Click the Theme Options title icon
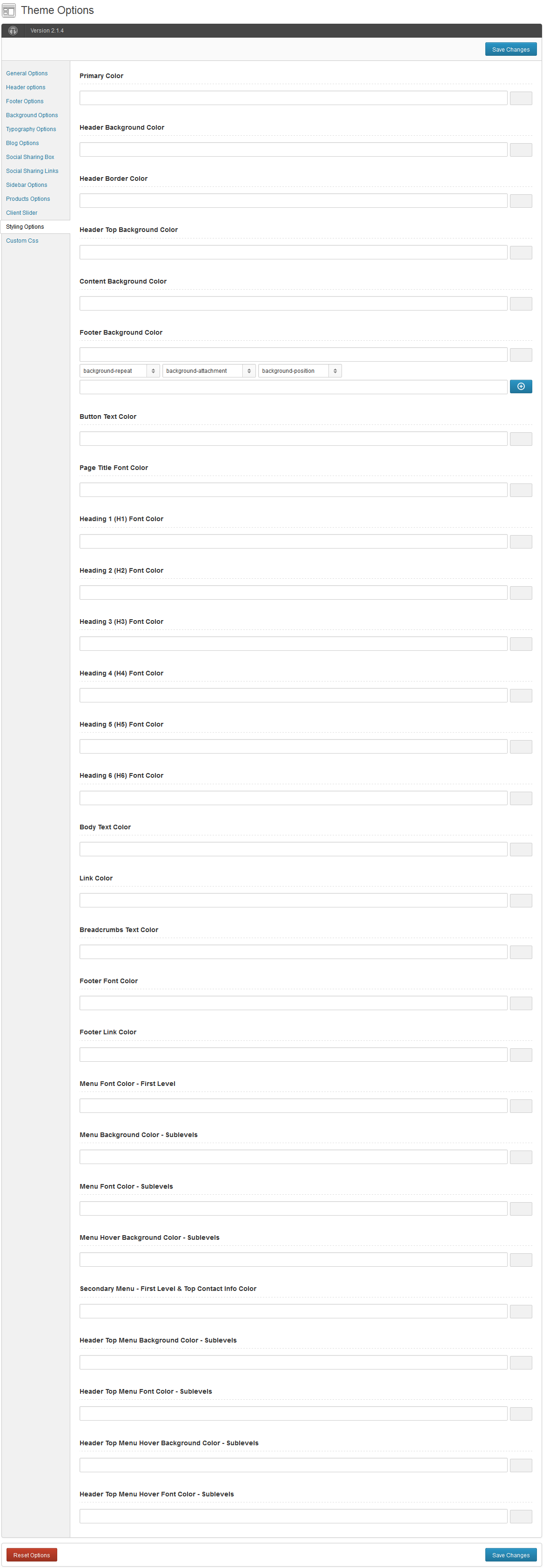 point(8,10)
